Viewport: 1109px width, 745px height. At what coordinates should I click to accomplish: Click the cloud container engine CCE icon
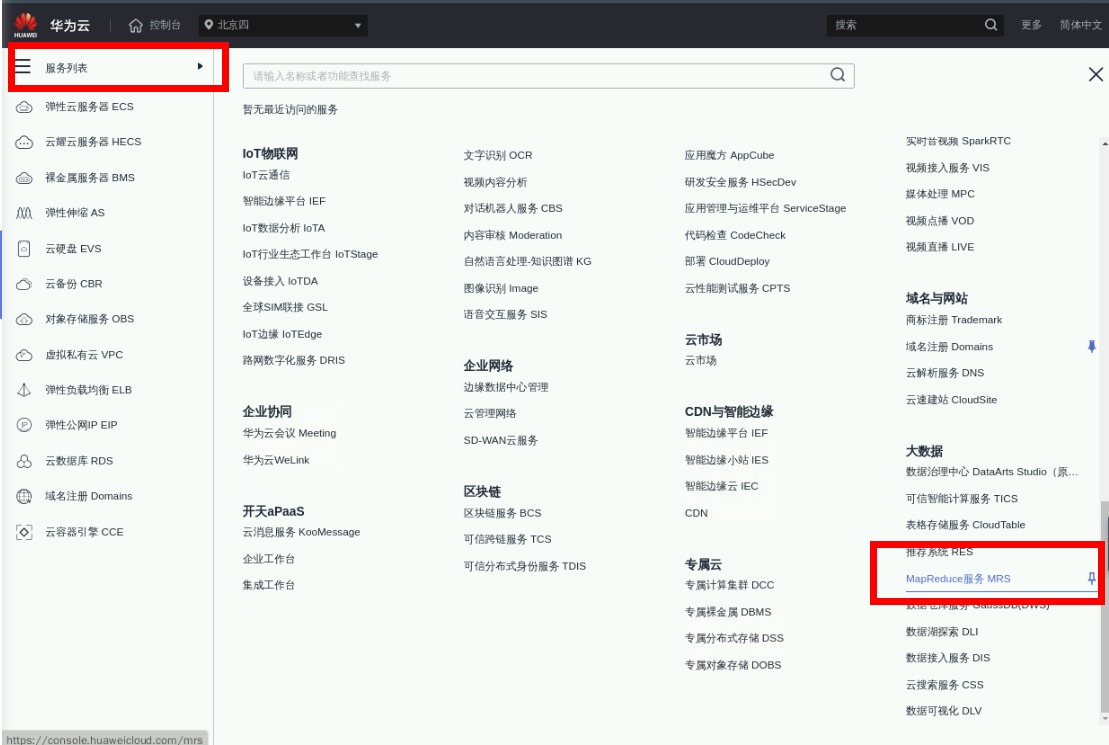point(25,532)
